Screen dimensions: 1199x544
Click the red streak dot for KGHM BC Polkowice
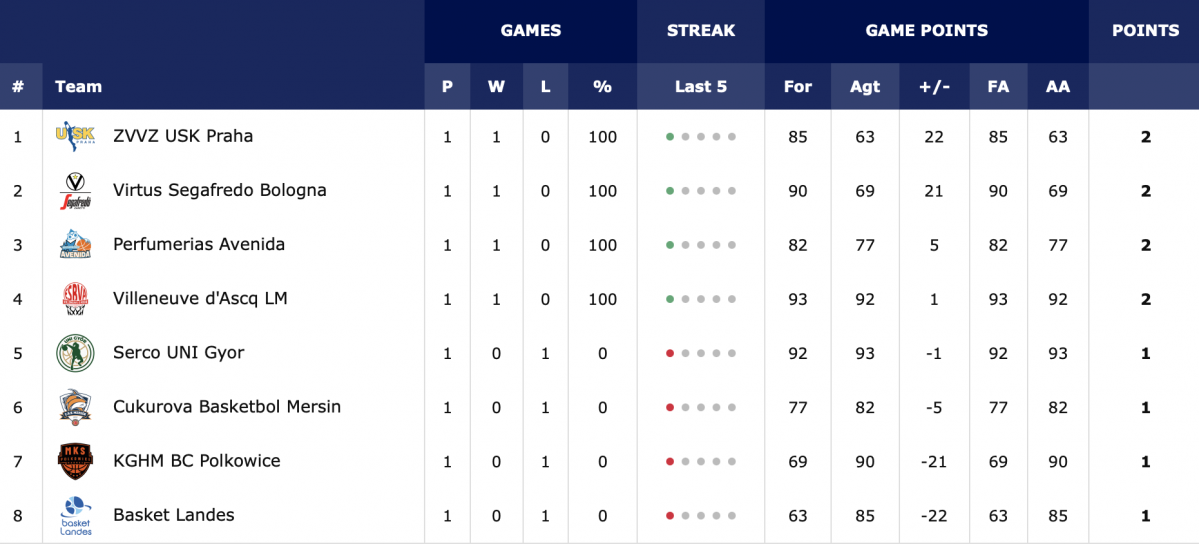click(670, 461)
